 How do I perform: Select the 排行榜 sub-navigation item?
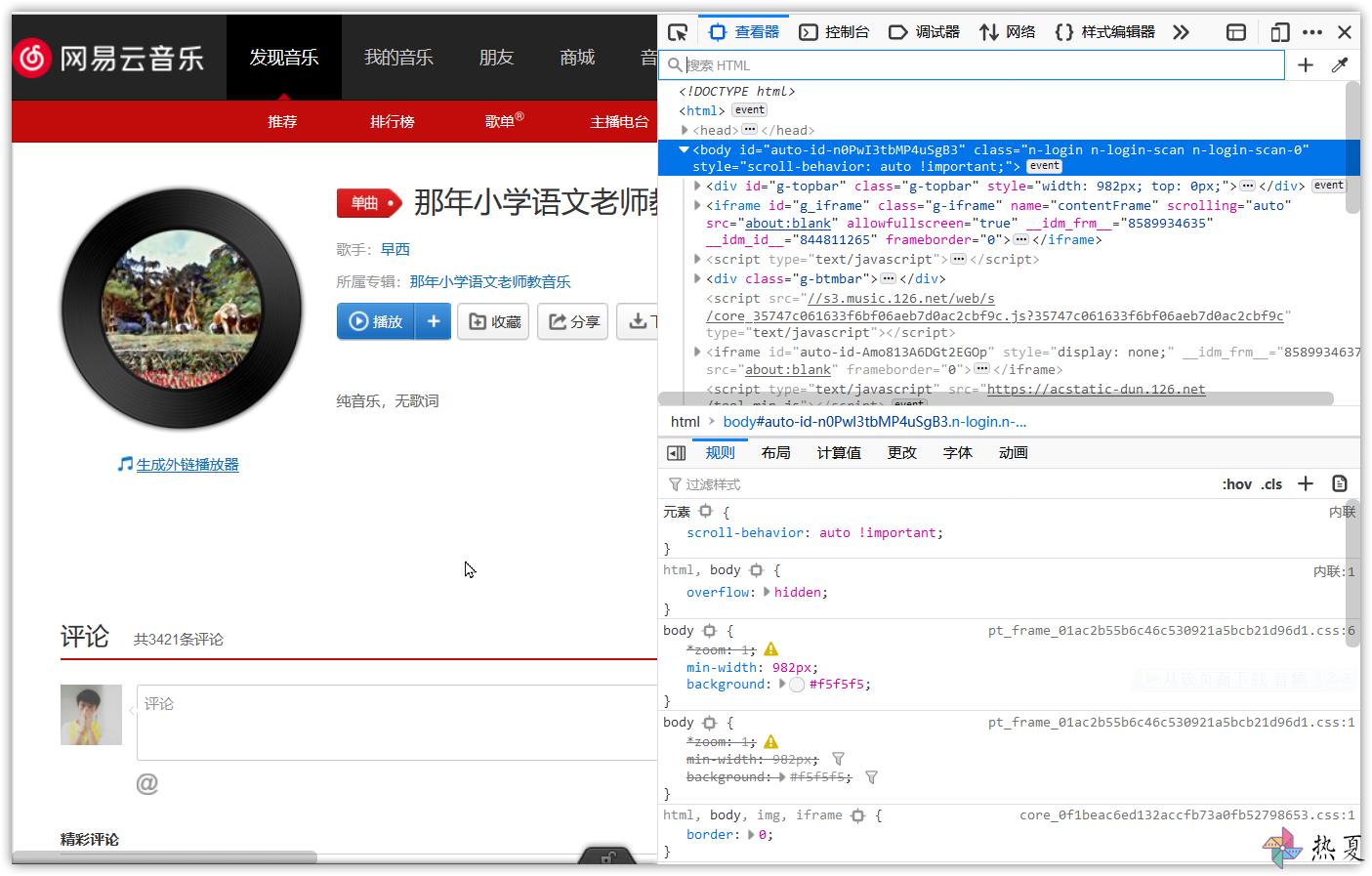click(x=393, y=121)
